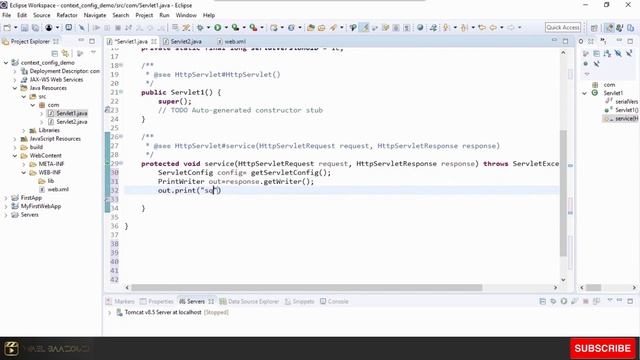This screenshot has width=640, height=360.
Task: Open Project Explorer view menu arrow
Action: [x=93, y=53]
